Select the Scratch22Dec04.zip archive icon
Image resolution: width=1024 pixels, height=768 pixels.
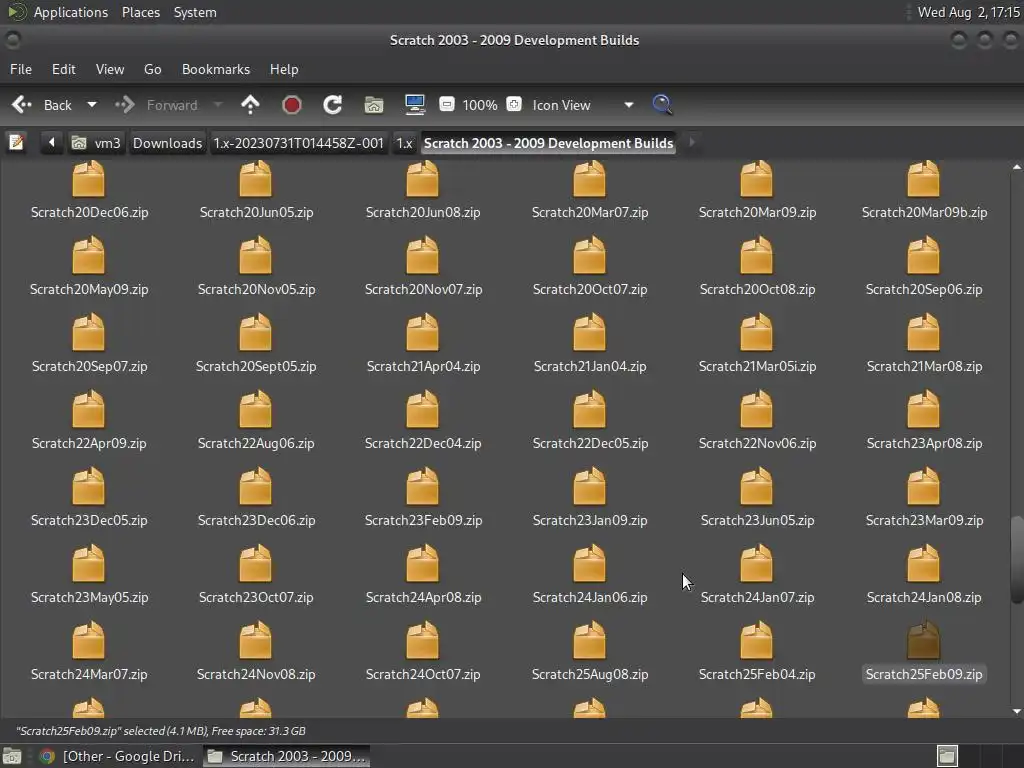point(423,409)
